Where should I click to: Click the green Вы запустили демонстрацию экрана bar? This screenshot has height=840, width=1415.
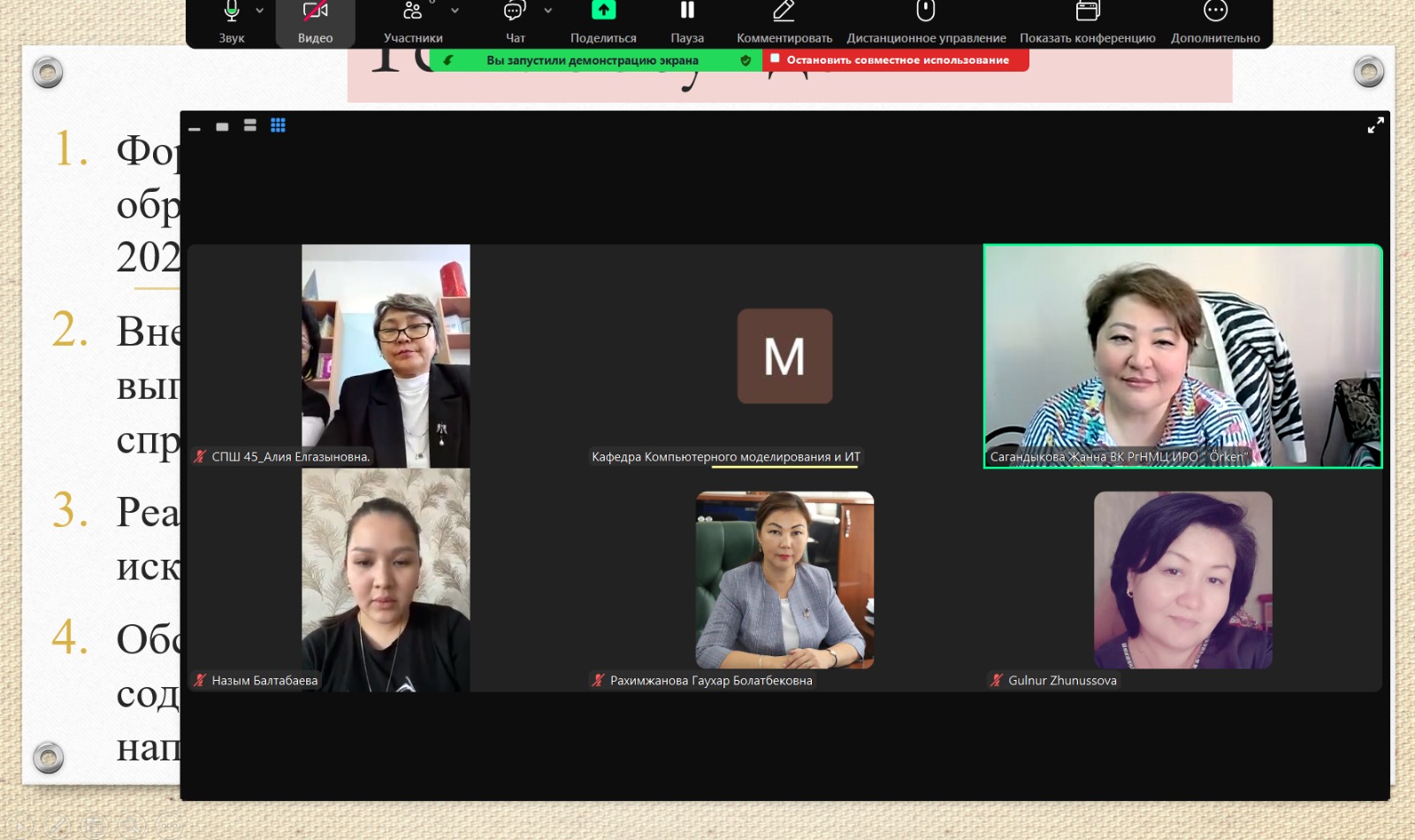tap(593, 60)
